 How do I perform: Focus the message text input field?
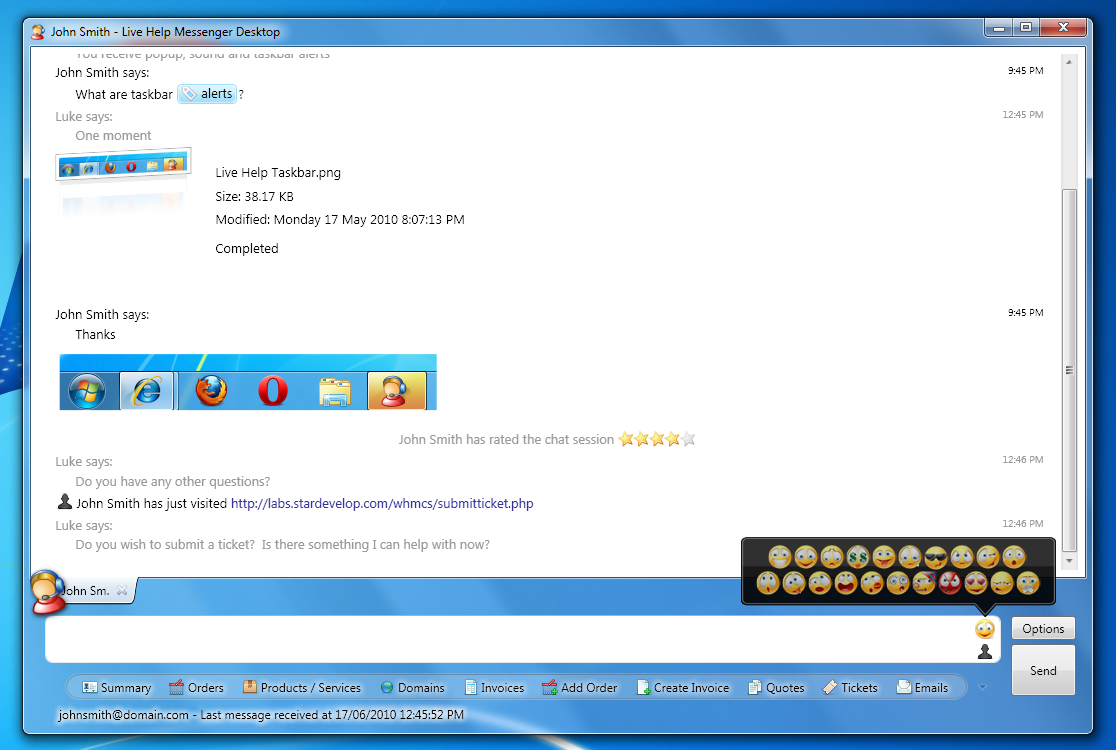[x=500, y=638]
